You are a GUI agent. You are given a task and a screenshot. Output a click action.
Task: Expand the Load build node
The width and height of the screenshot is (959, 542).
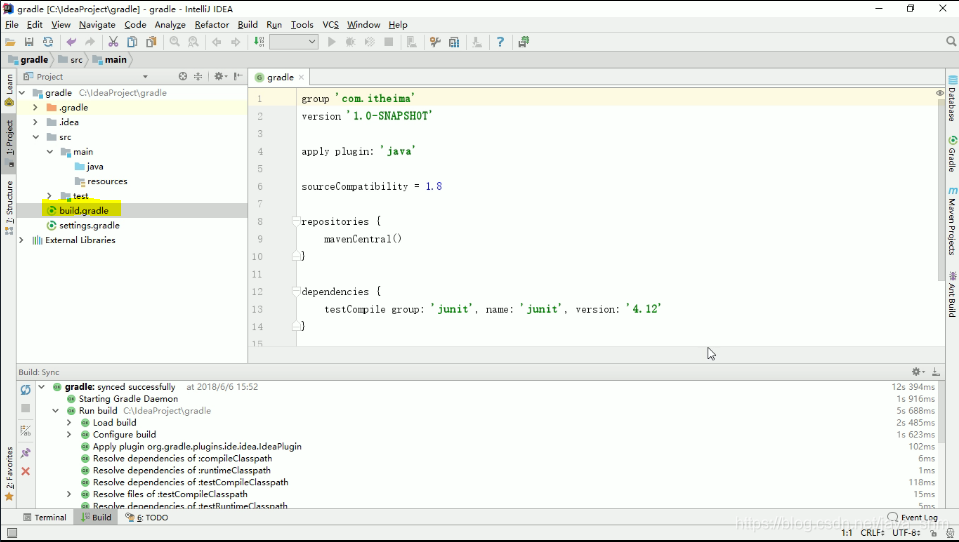(x=69, y=423)
